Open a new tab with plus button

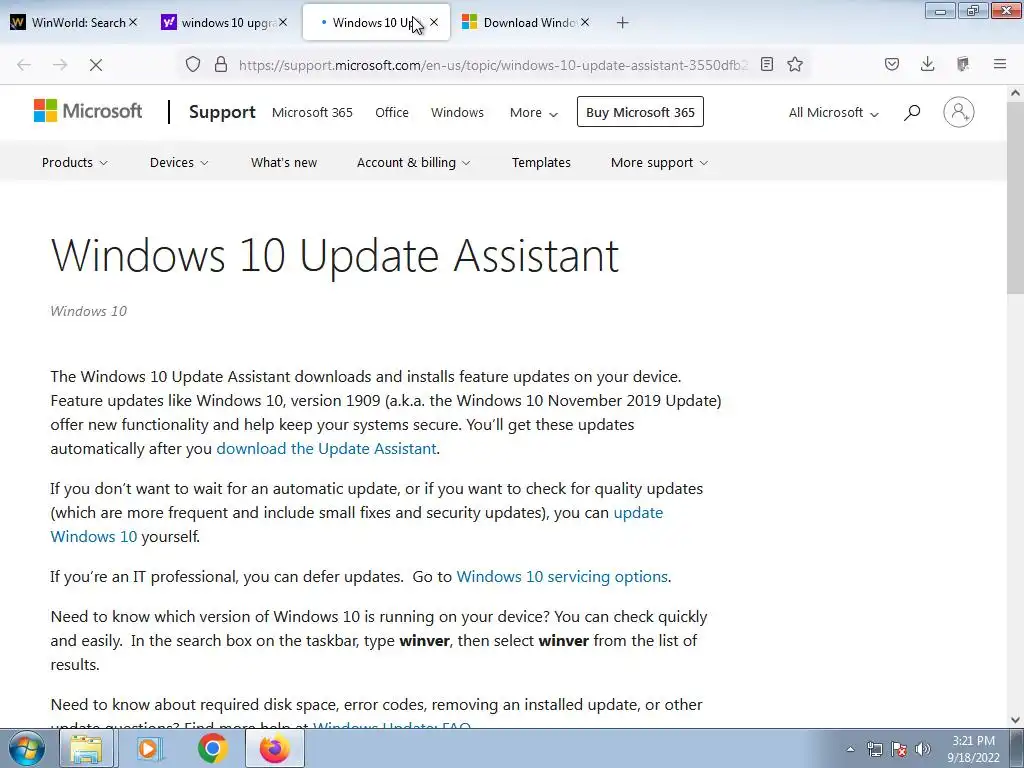(622, 23)
